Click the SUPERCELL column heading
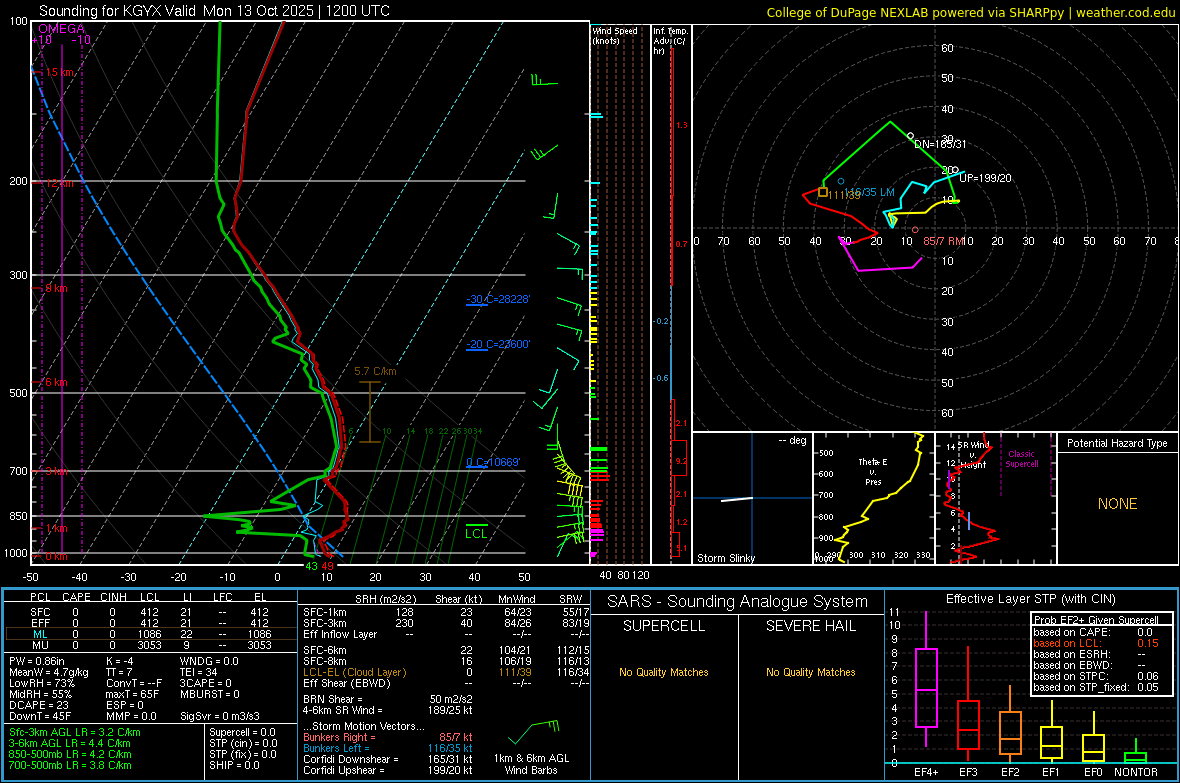This screenshot has height=783, width=1180. pyautogui.click(x=664, y=626)
